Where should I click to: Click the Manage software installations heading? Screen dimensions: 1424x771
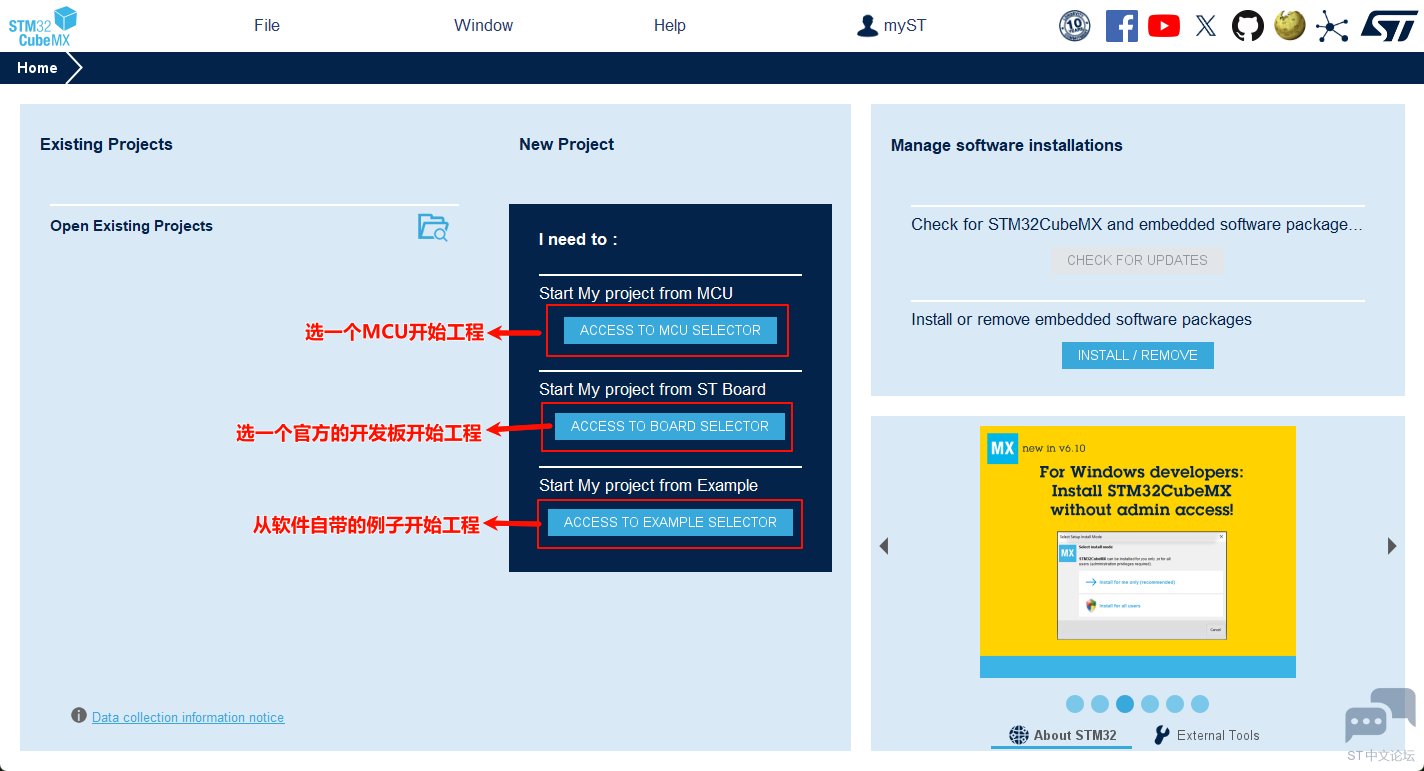(x=1006, y=146)
